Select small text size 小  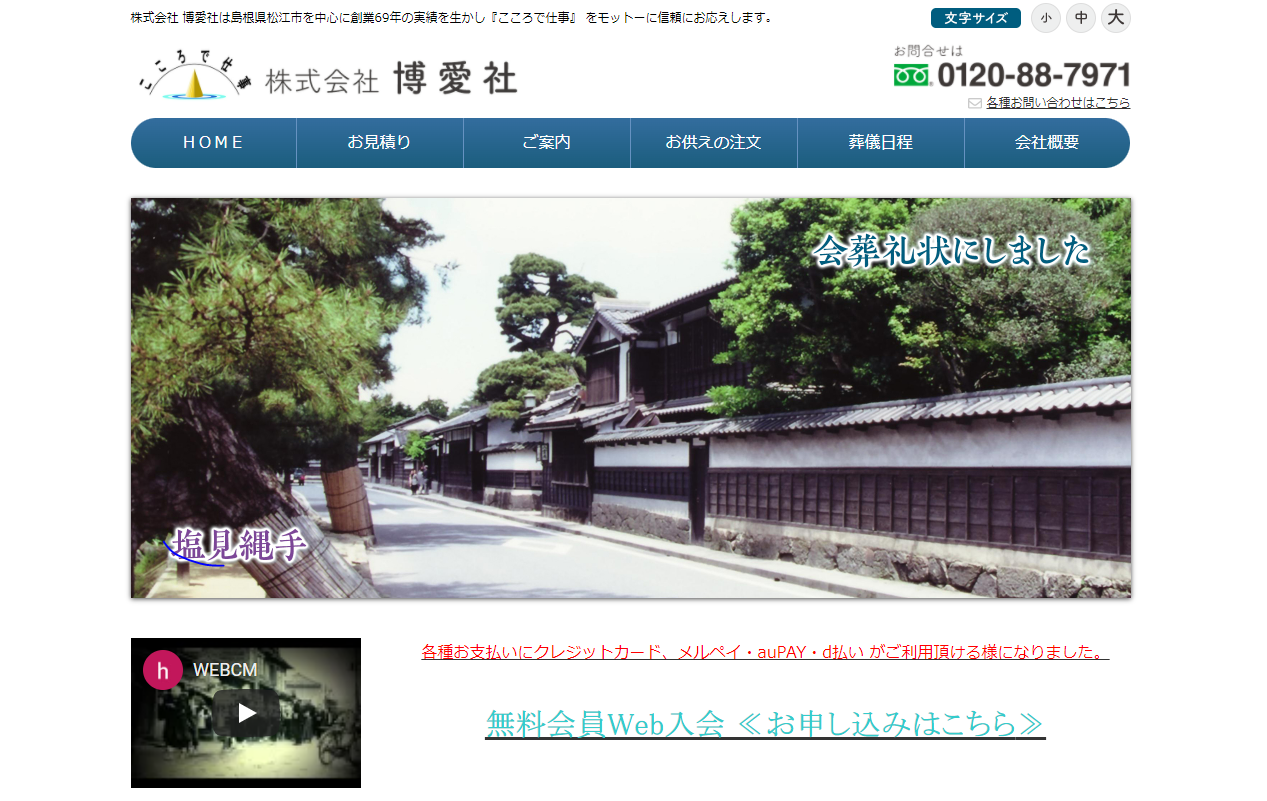1045,18
